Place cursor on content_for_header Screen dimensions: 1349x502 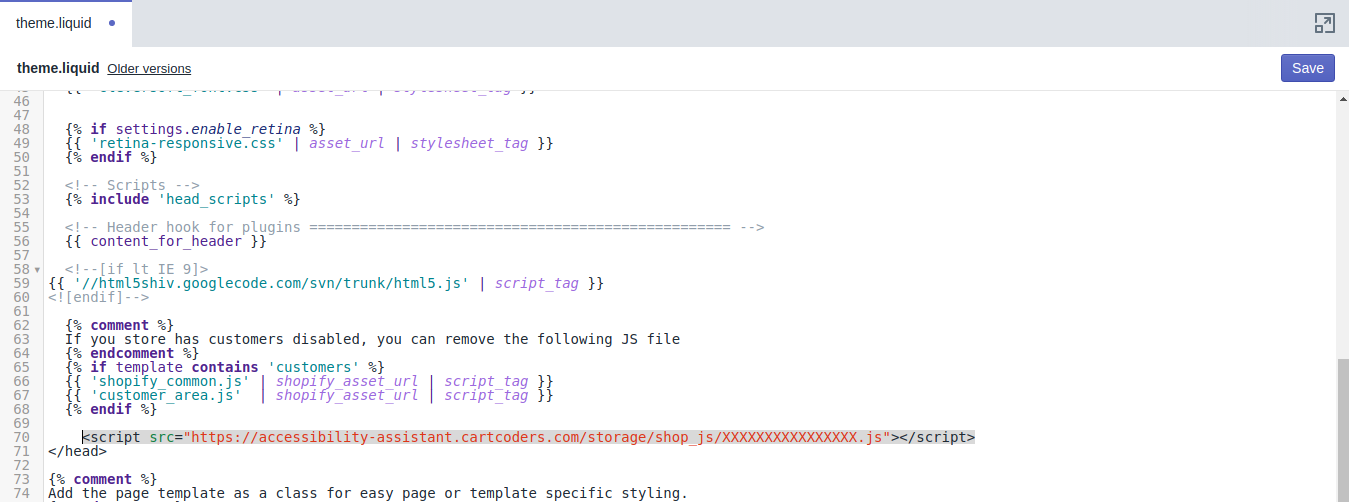pos(165,241)
